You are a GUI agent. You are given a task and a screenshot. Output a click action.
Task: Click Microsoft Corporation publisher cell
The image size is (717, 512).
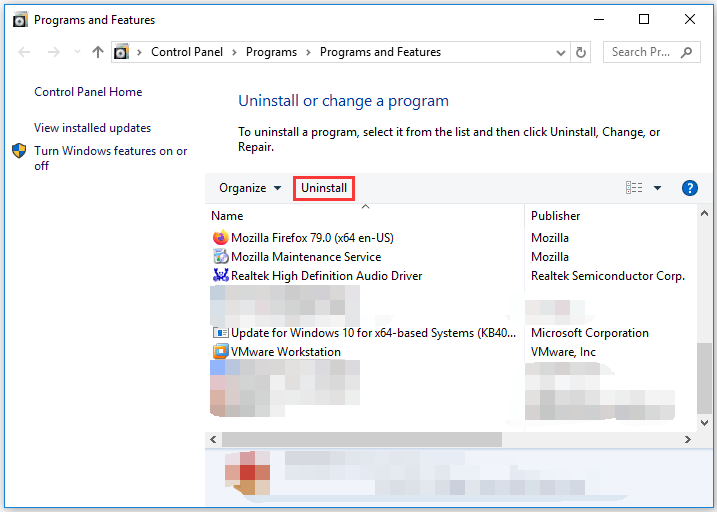(590, 333)
